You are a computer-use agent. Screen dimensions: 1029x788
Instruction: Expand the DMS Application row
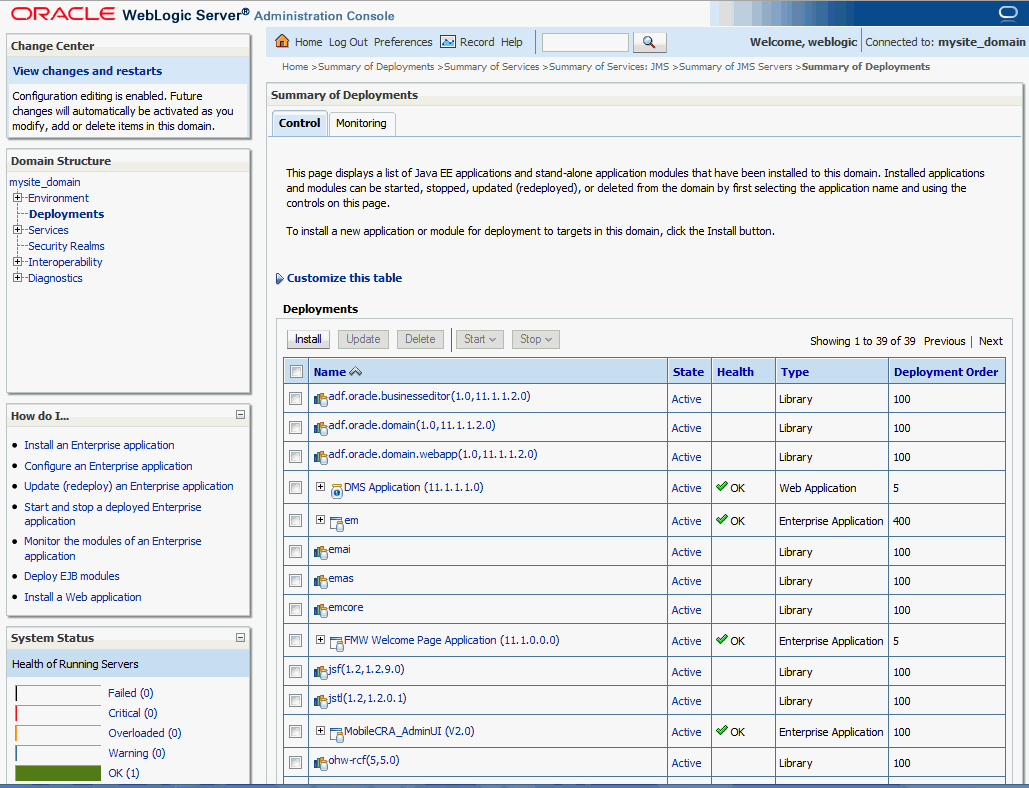pos(320,487)
